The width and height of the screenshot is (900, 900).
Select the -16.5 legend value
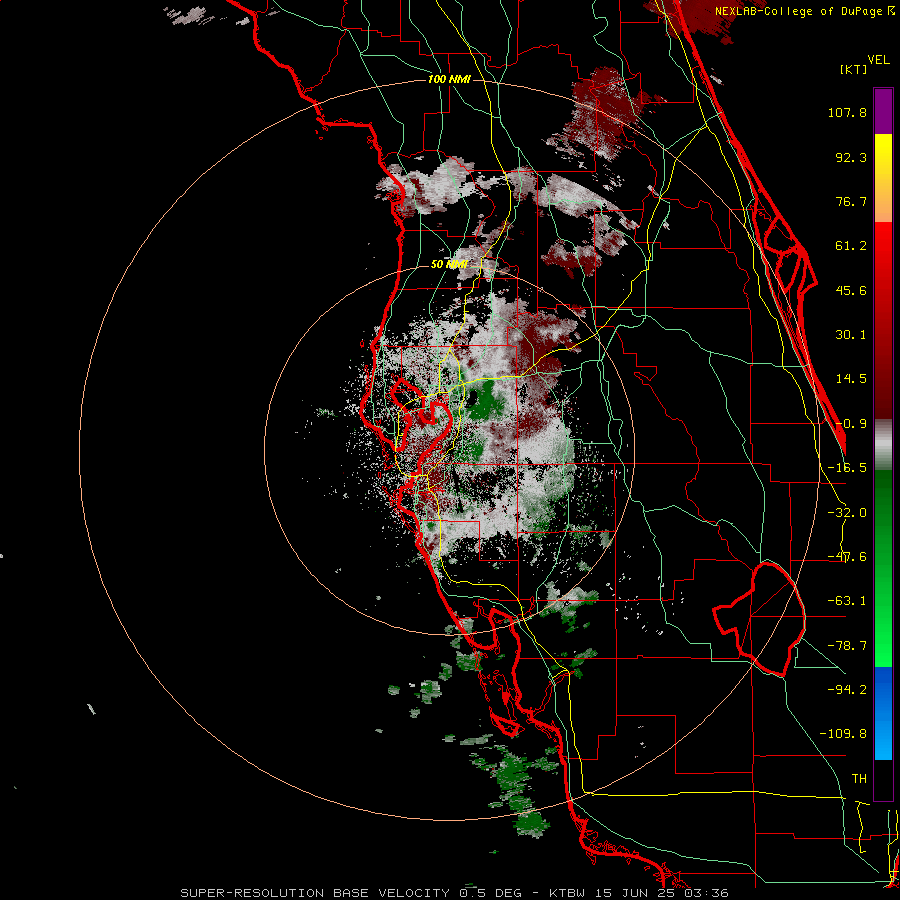(847, 468)
